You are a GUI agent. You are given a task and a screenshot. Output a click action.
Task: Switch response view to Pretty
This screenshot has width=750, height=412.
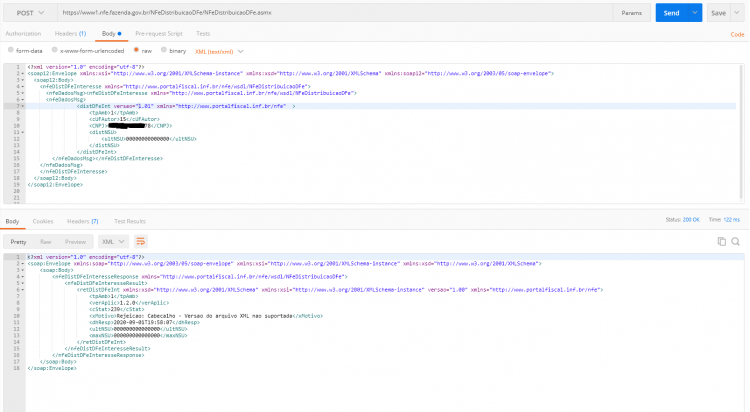click(18, 242)
